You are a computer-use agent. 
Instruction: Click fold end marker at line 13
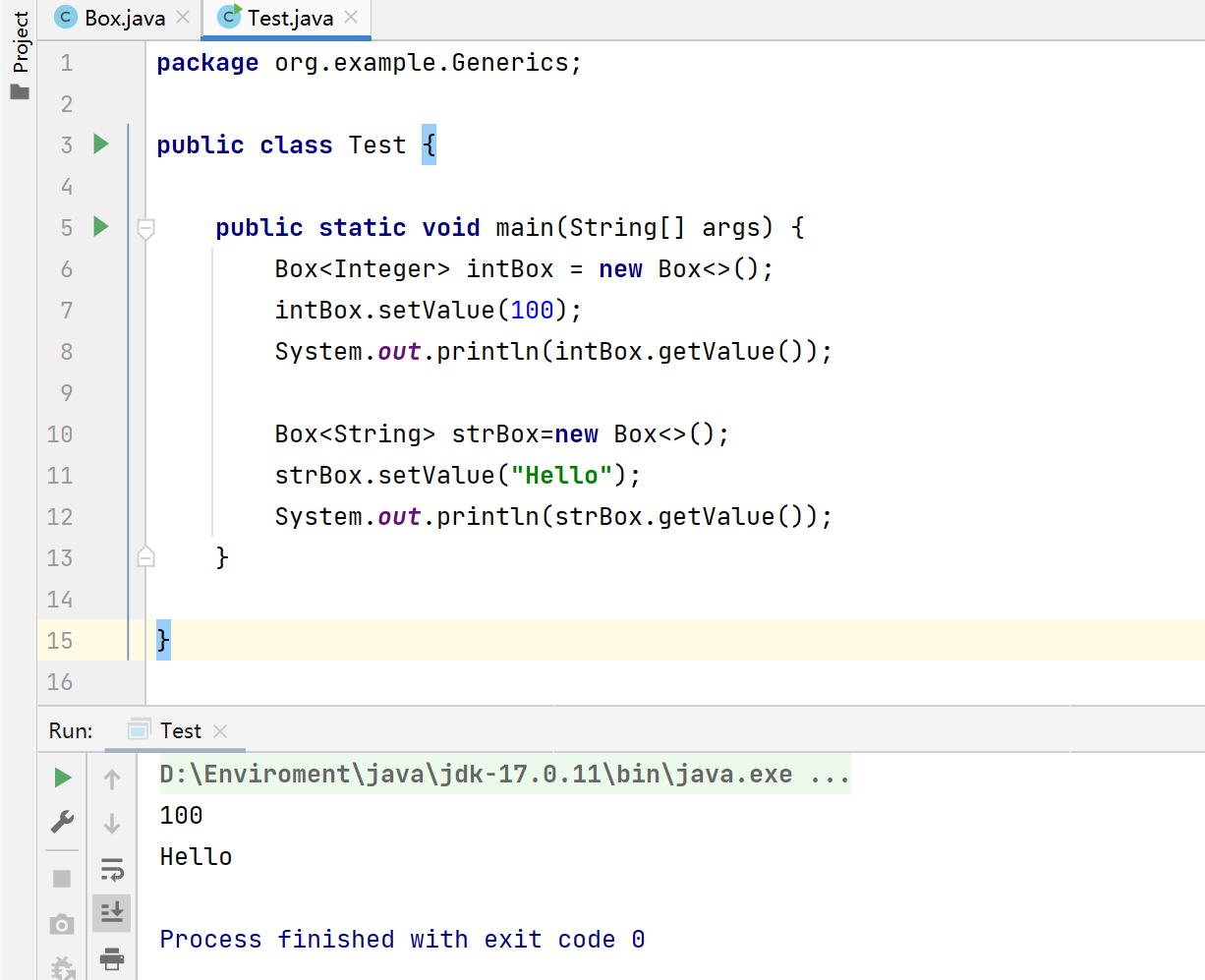tap(145, 557)
